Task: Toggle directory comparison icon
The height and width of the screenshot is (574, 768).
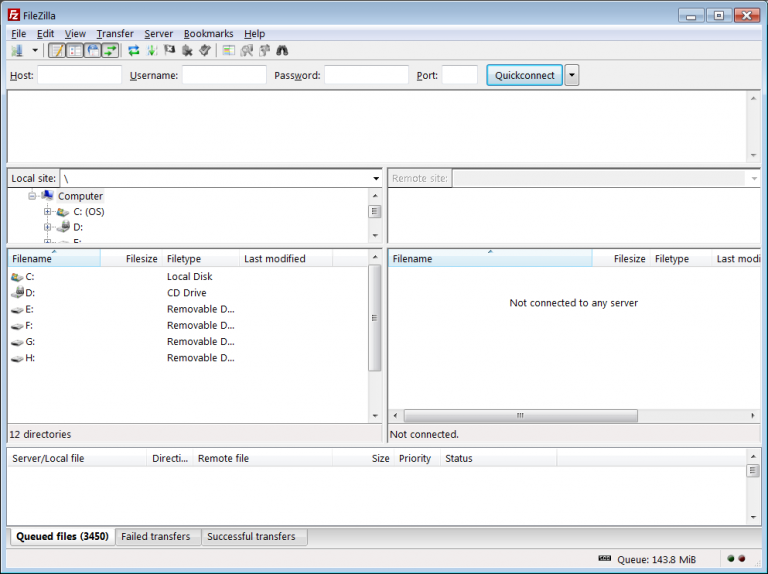Action: [246, 50]
